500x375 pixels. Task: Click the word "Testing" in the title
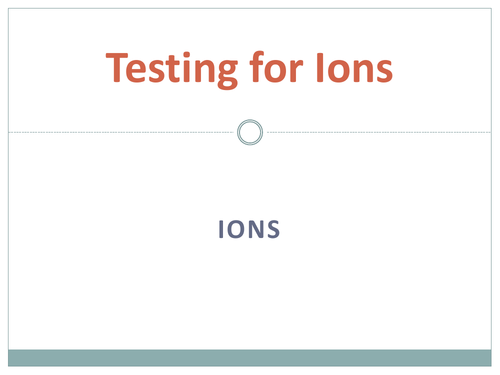(172, 69)
